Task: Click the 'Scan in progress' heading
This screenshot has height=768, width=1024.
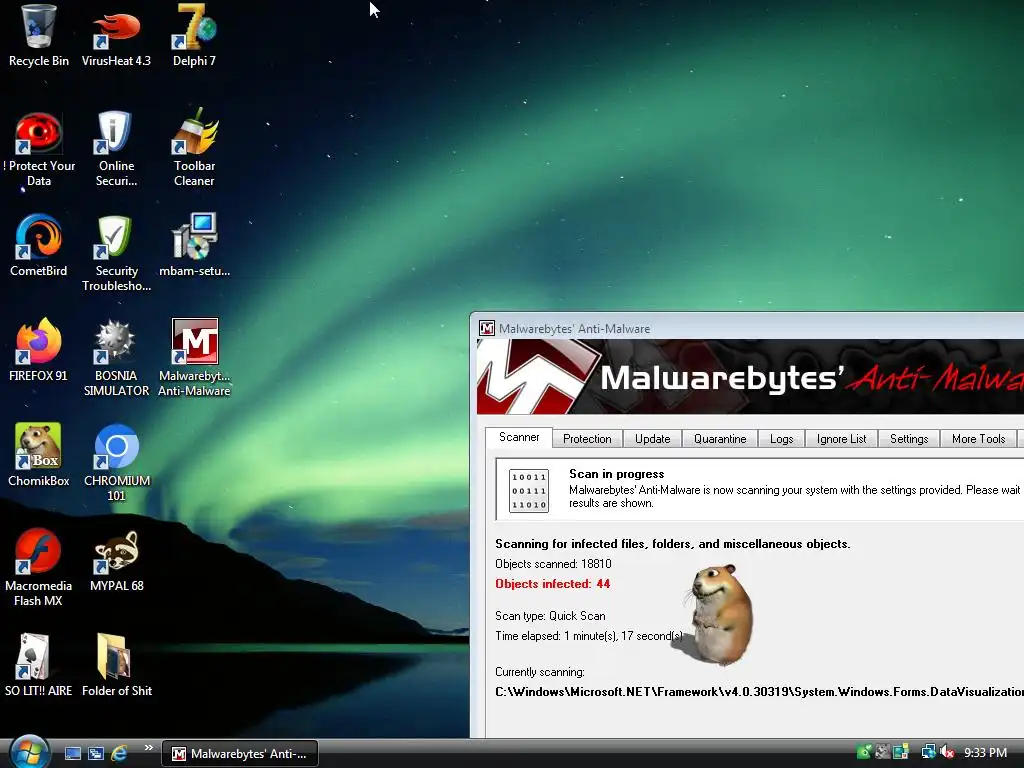Action: [616, 474]
